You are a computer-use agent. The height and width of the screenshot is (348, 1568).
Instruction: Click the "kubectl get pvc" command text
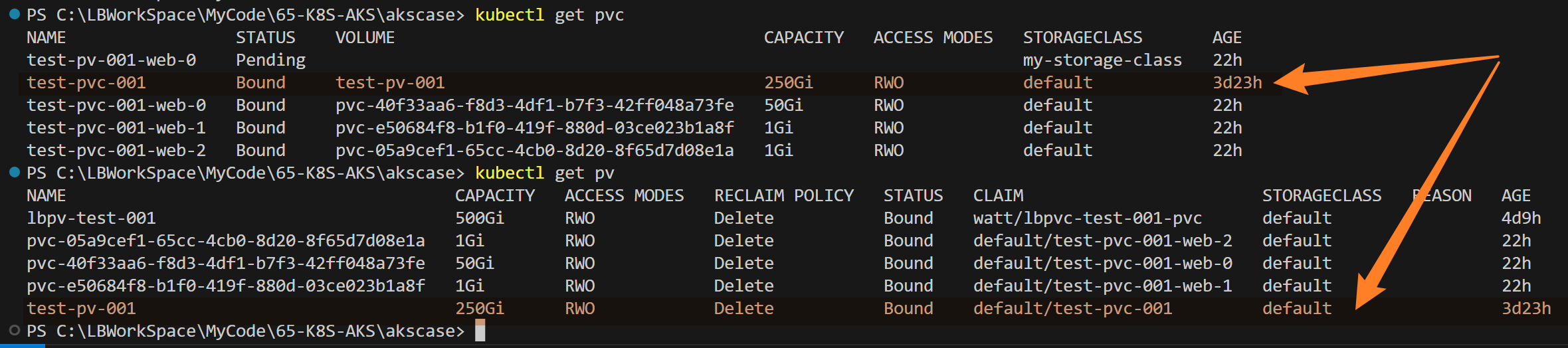(x=549, y=15)
